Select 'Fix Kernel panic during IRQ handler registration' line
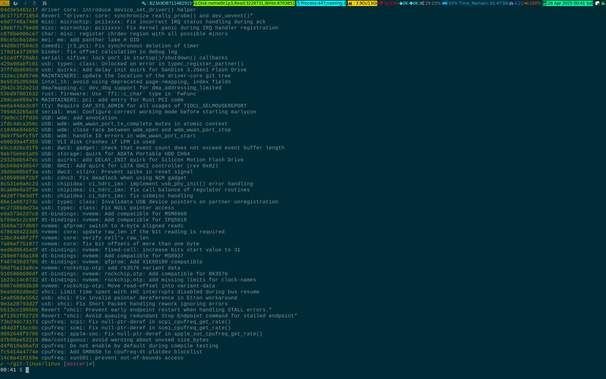The image size is (606, 379). [139, 28]
